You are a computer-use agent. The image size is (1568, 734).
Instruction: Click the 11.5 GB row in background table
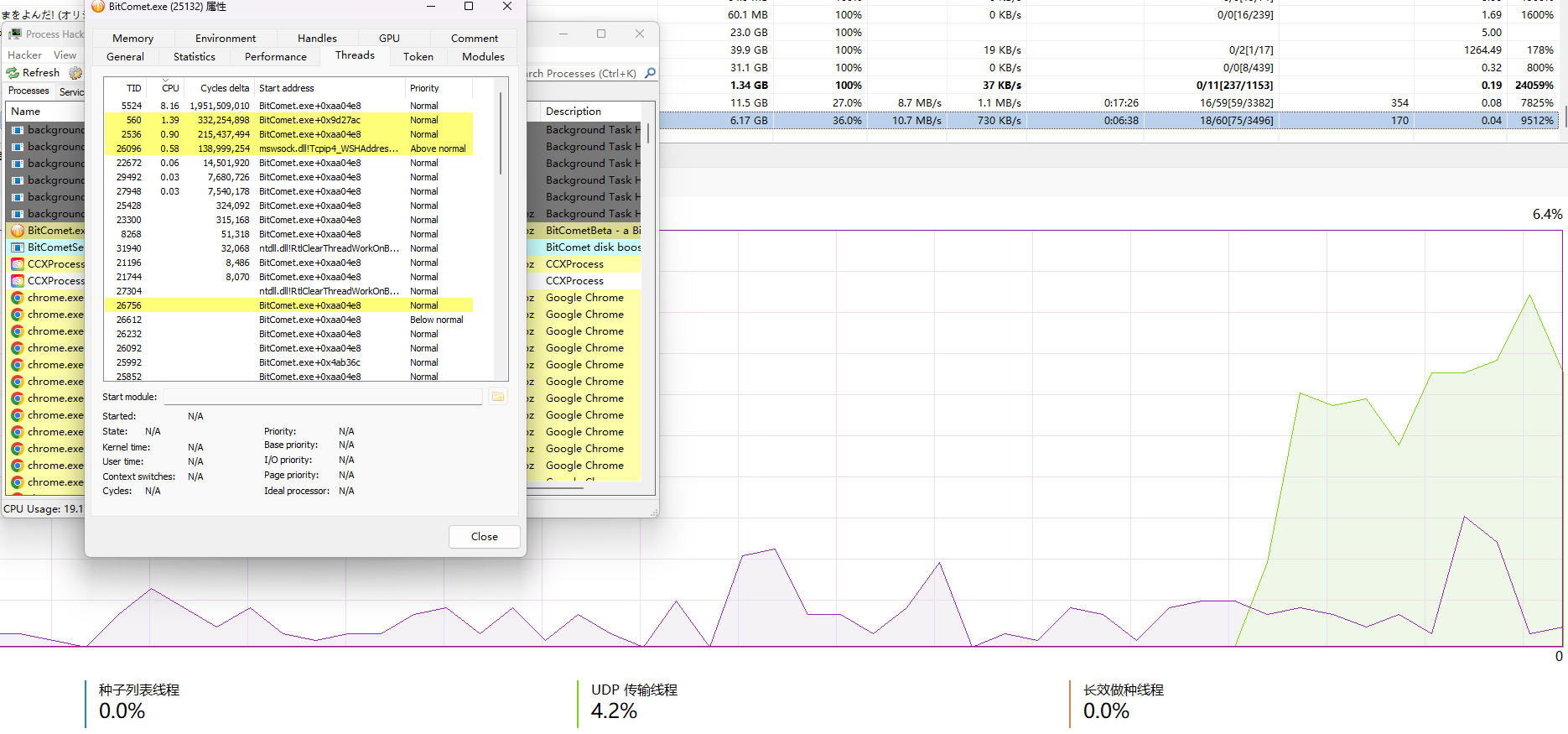tap(1109, 103)
